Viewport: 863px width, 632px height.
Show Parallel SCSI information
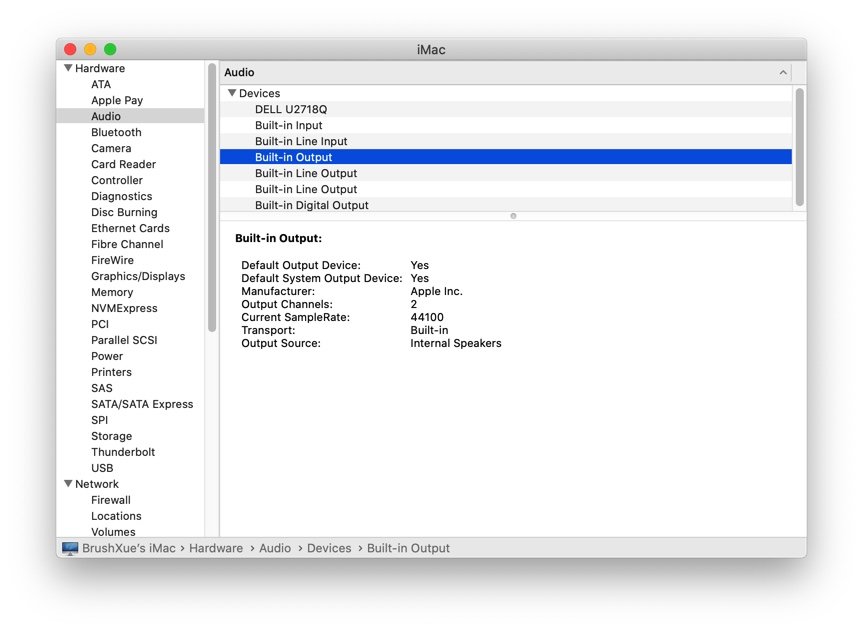click(x=124, y=340)
